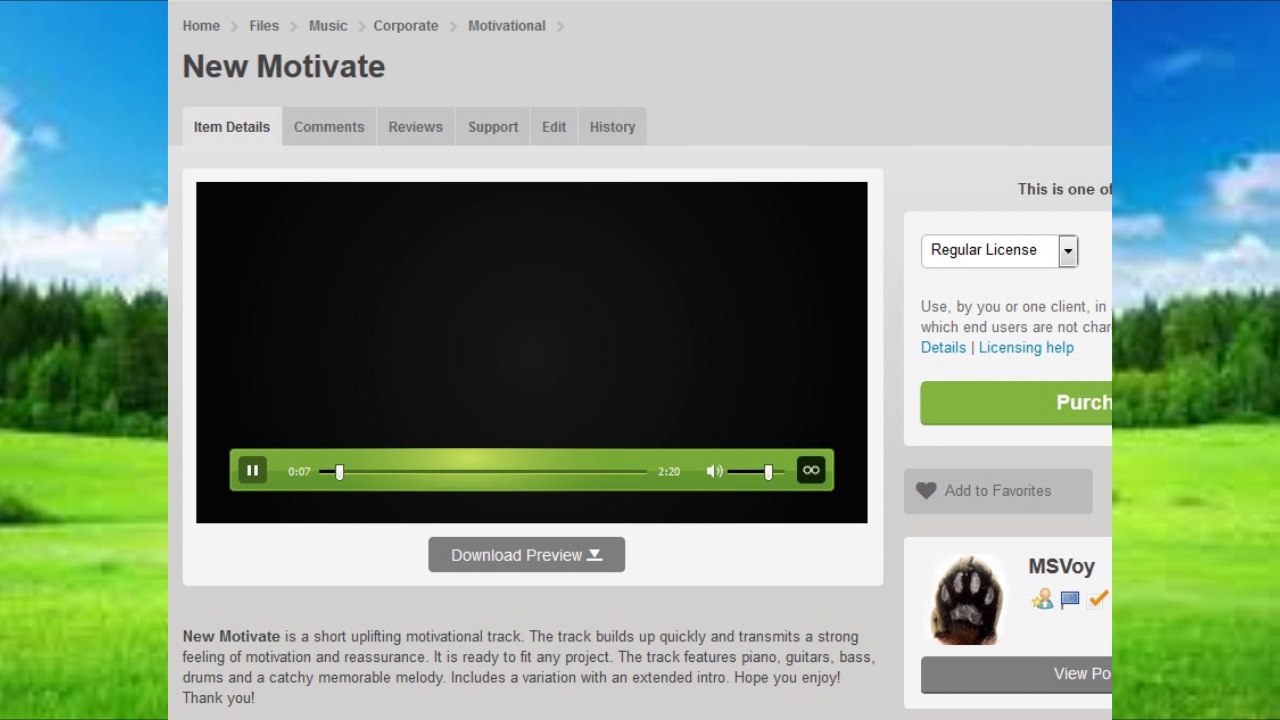The width and height of the screenshot is (1280, 720).
Task: Click the orange checkmark badge under MSVoy
Action: (1098, 599)
